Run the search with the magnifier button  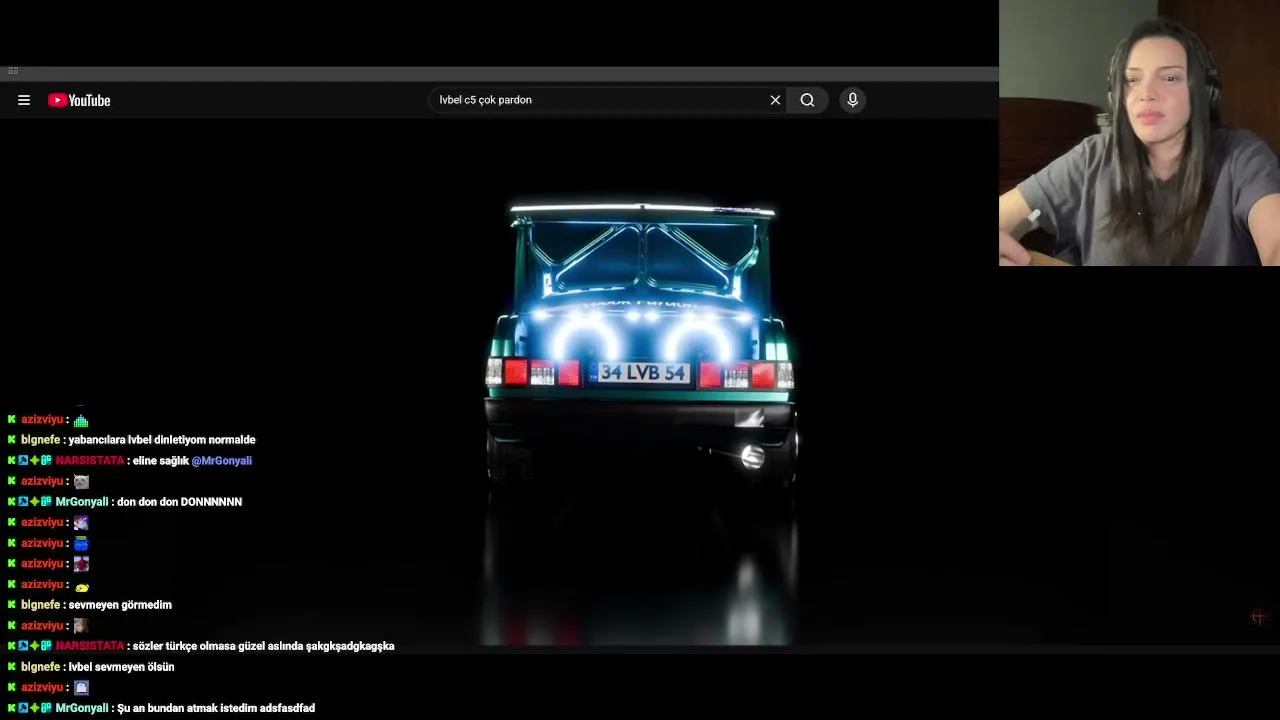tap(807, 100)
